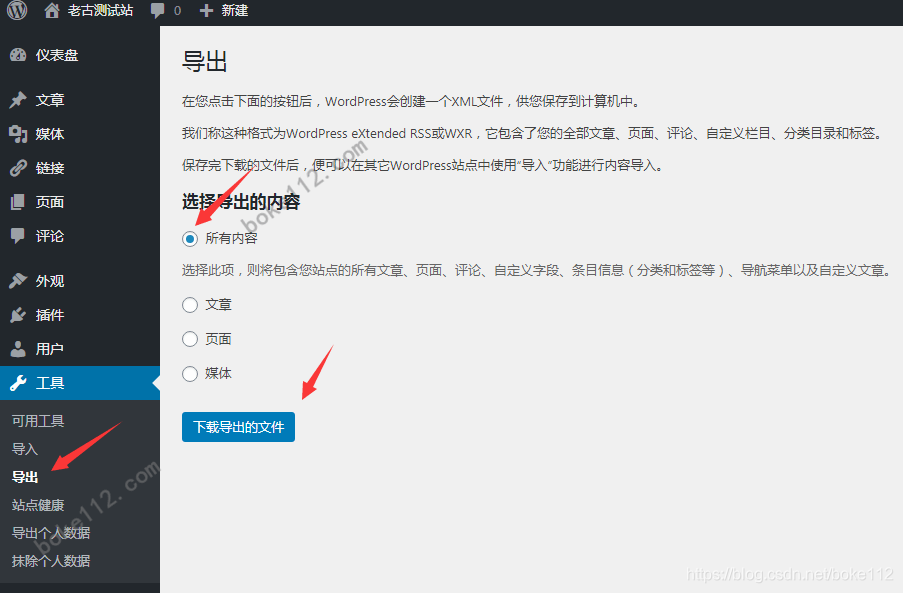Click the 插件 plug icon
903x593 pixels.
18,314
